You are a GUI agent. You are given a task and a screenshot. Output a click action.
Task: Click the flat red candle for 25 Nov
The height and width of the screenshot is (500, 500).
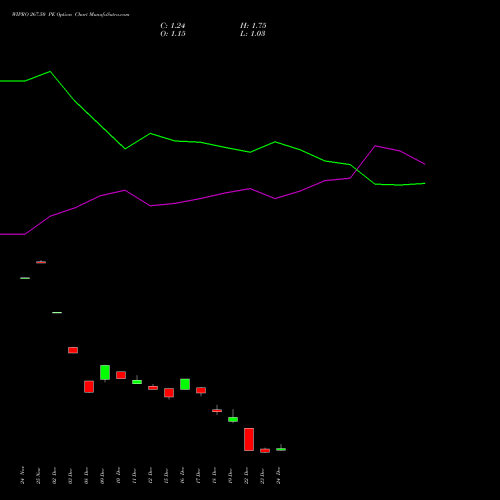[41, 262]
